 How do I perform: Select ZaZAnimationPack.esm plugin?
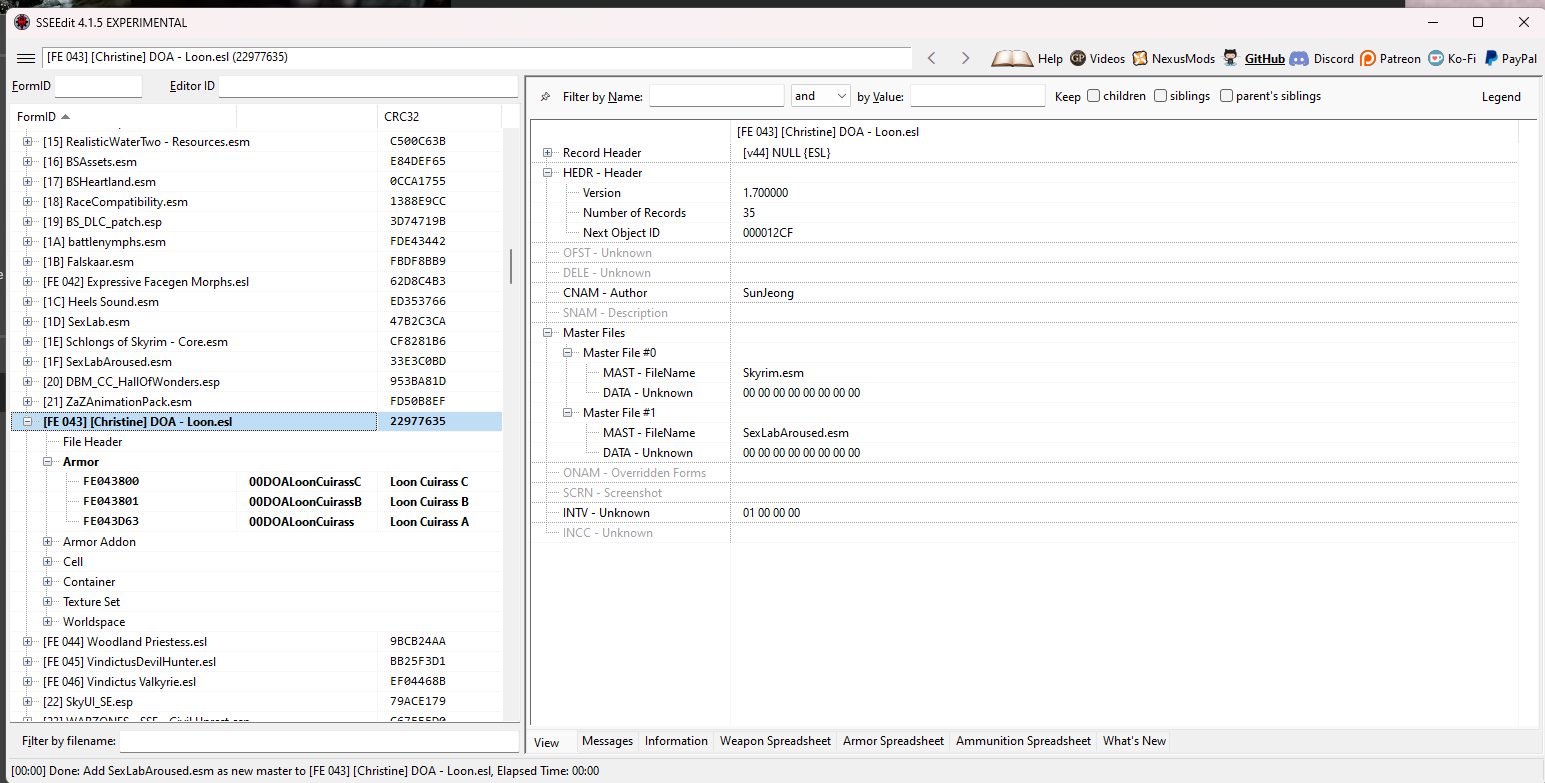(117, 402)
